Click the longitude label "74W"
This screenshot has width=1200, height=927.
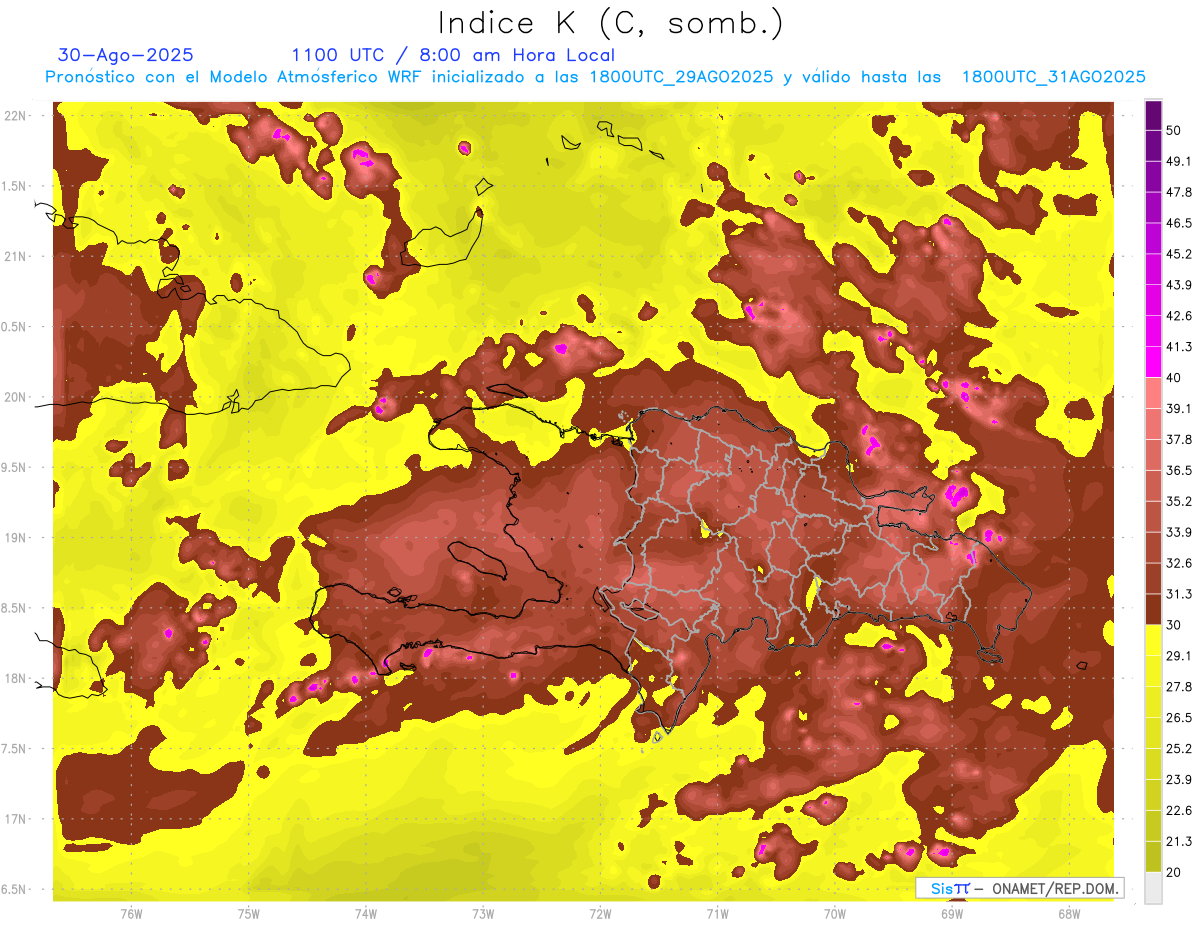366,913
